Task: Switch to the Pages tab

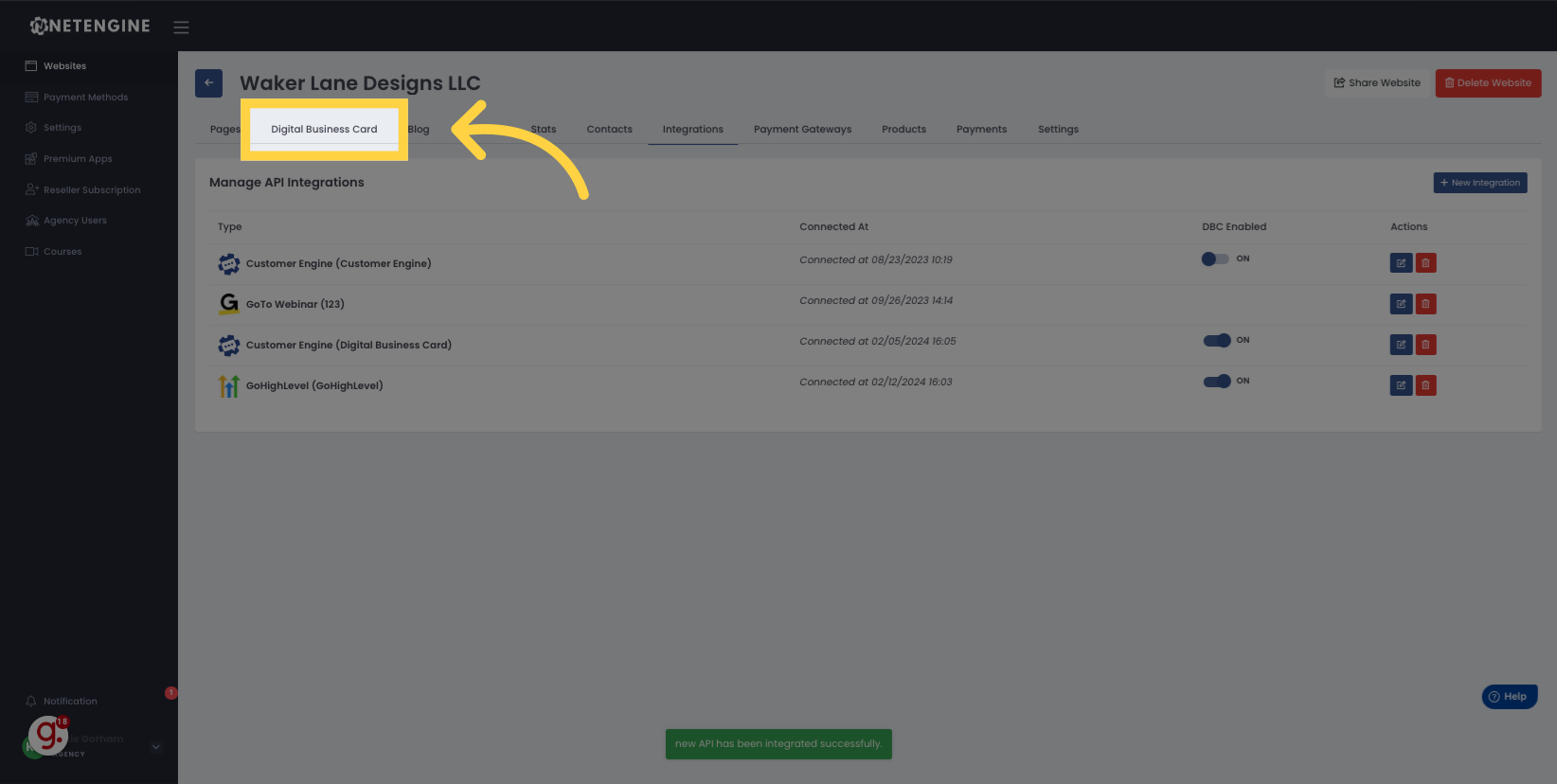Action: coord(225,129)
